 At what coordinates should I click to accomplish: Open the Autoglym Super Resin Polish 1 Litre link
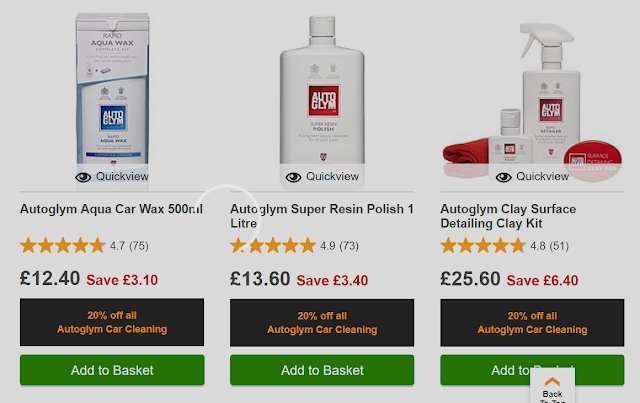(x=322, y=216)
